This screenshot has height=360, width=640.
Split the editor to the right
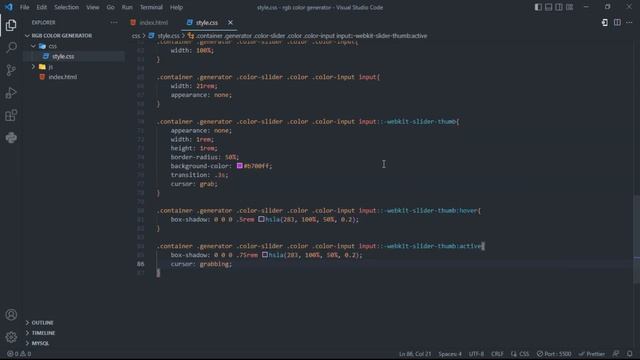(617, 22)
